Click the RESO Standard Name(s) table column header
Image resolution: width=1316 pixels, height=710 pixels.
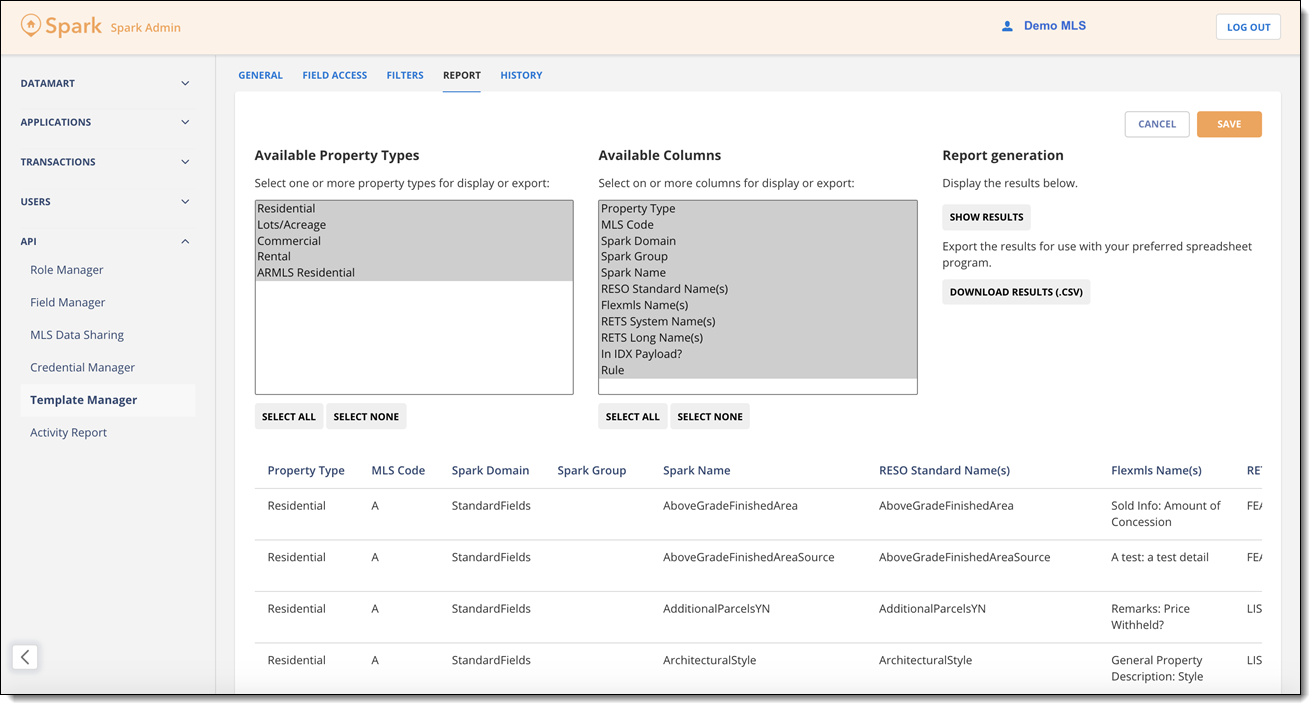pos(944,471)
